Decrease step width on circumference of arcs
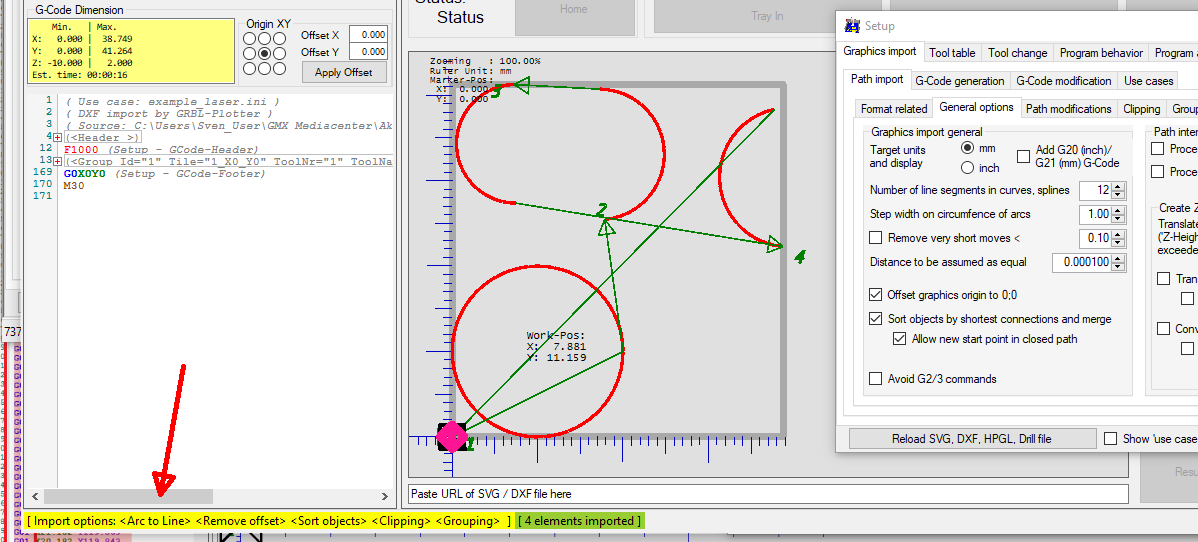This screenshot has width=1198, height=542. coord(1120,218)
